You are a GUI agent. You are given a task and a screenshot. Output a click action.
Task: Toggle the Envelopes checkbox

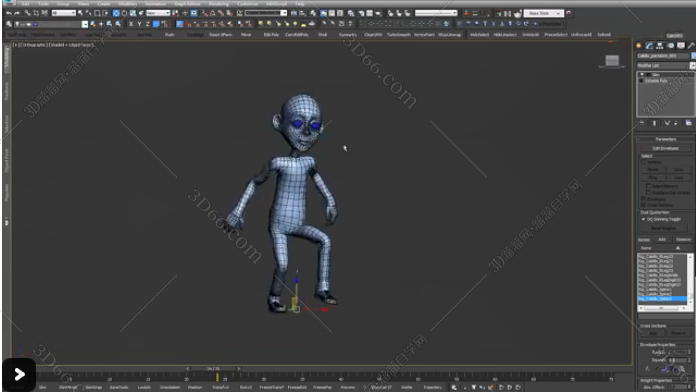coord(644,199)
